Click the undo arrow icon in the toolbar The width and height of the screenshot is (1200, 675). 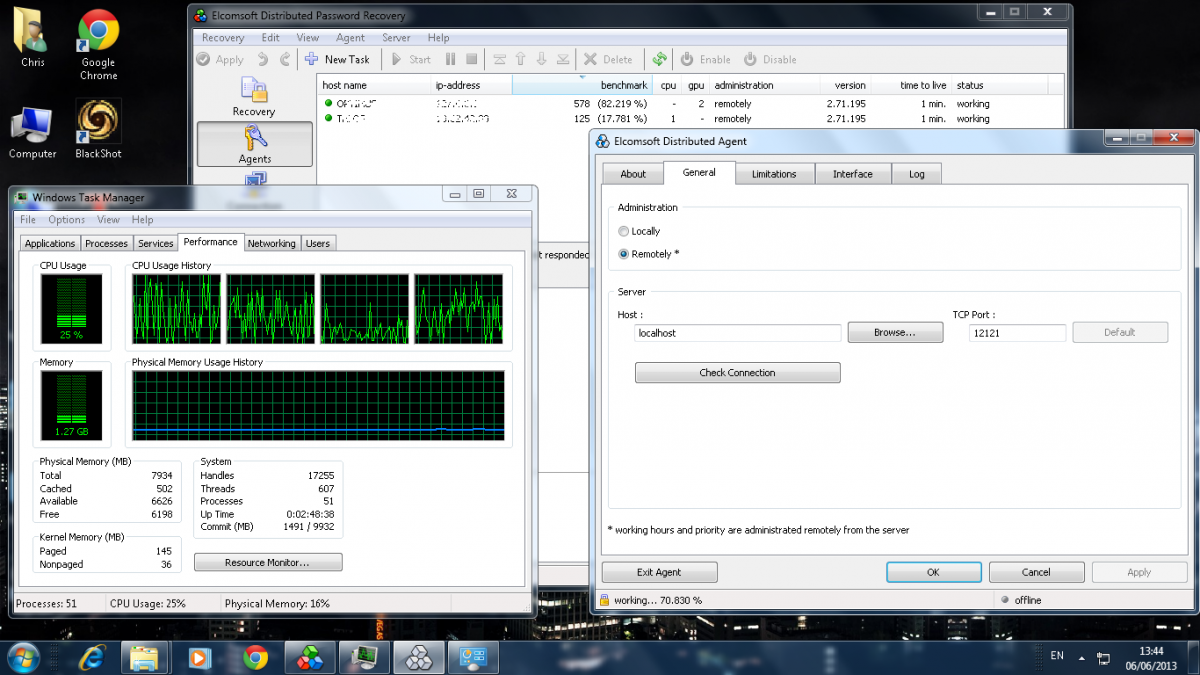[x=263, y=59]
